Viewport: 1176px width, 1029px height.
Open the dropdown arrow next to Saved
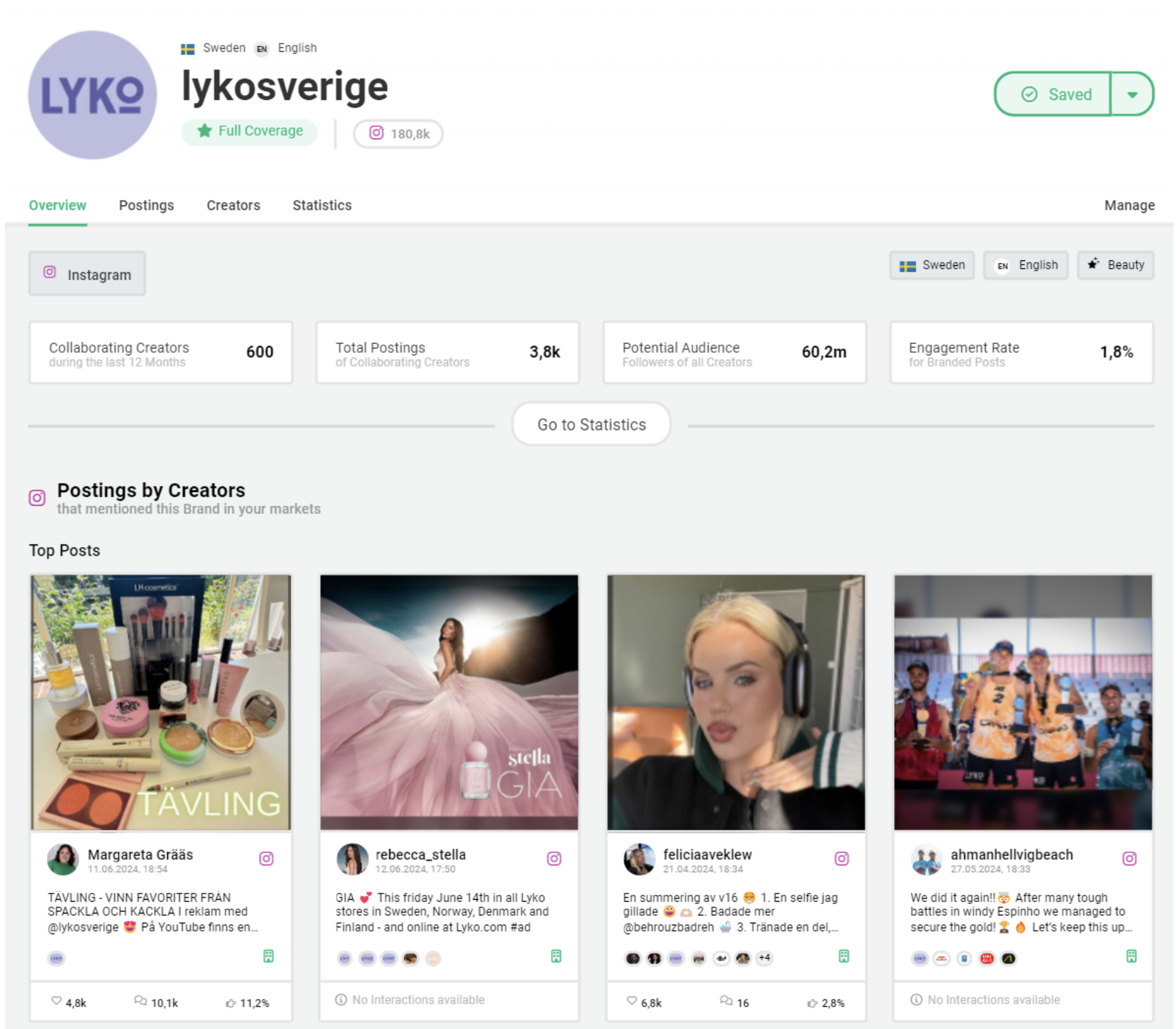click(x=1132, y=94)
